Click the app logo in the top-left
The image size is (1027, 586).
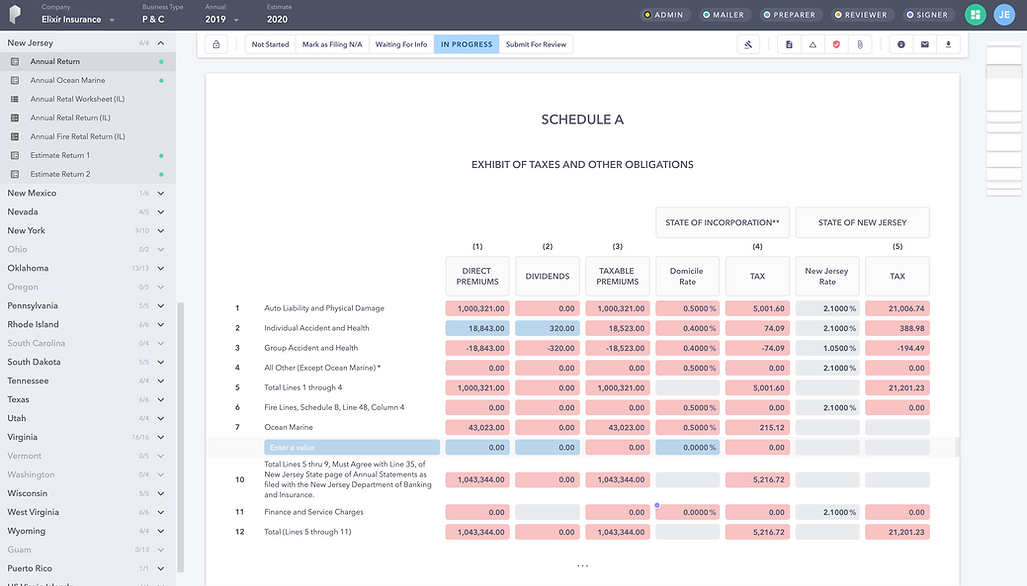coord(15,14)
